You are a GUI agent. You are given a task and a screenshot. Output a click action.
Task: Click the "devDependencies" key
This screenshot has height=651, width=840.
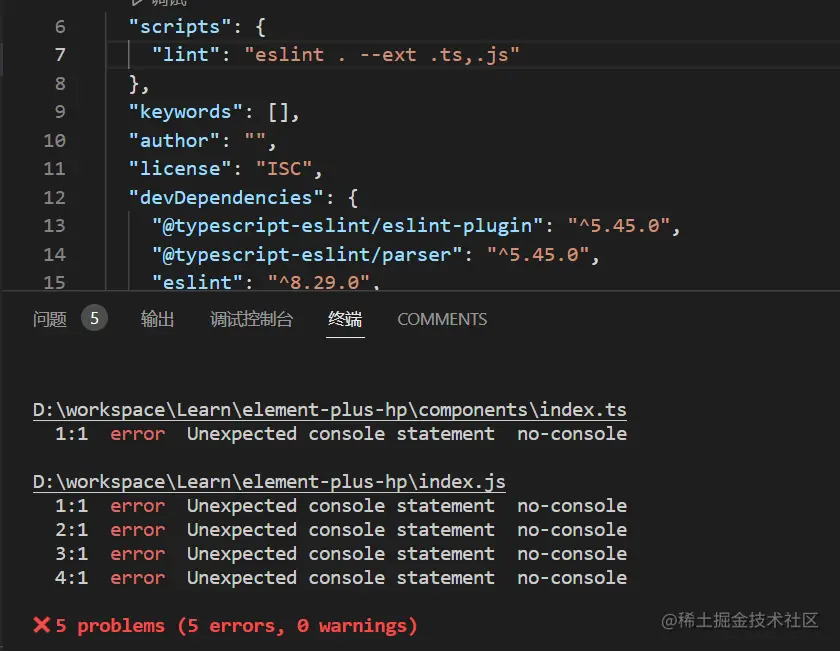pos(226,198)
